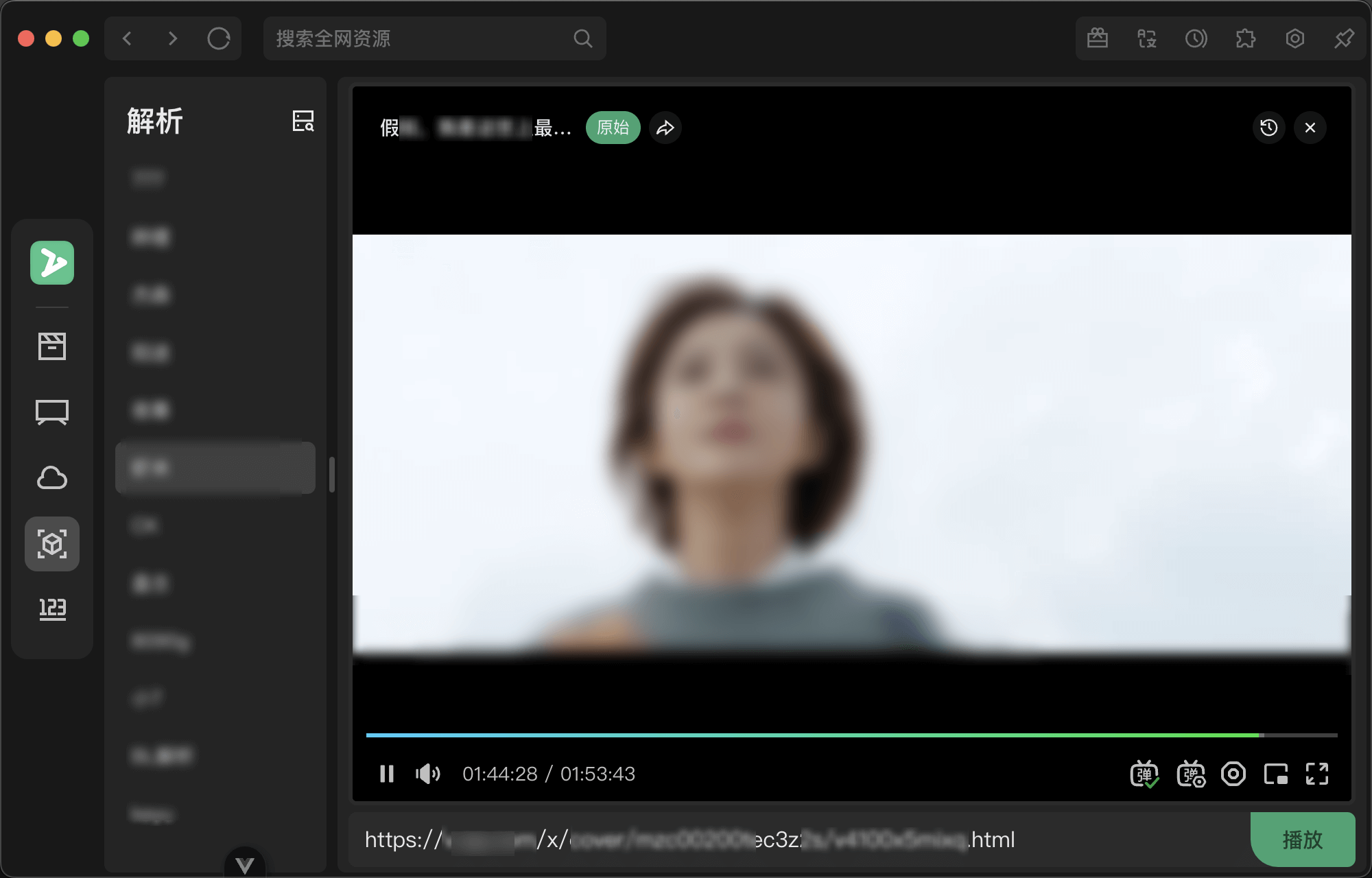The image size is (1372, 878).
Task: Click the share arrow icon
Action: 665,128
